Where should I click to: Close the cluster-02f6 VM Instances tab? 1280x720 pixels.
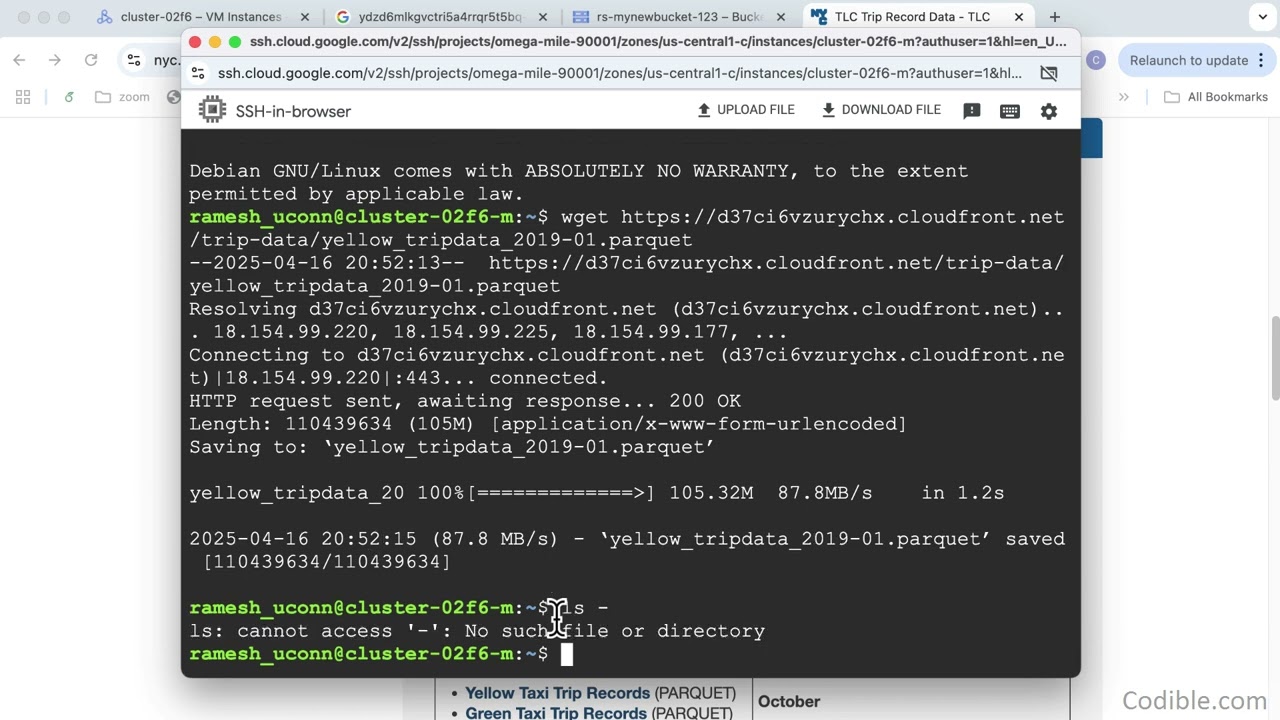coord(305,17)
